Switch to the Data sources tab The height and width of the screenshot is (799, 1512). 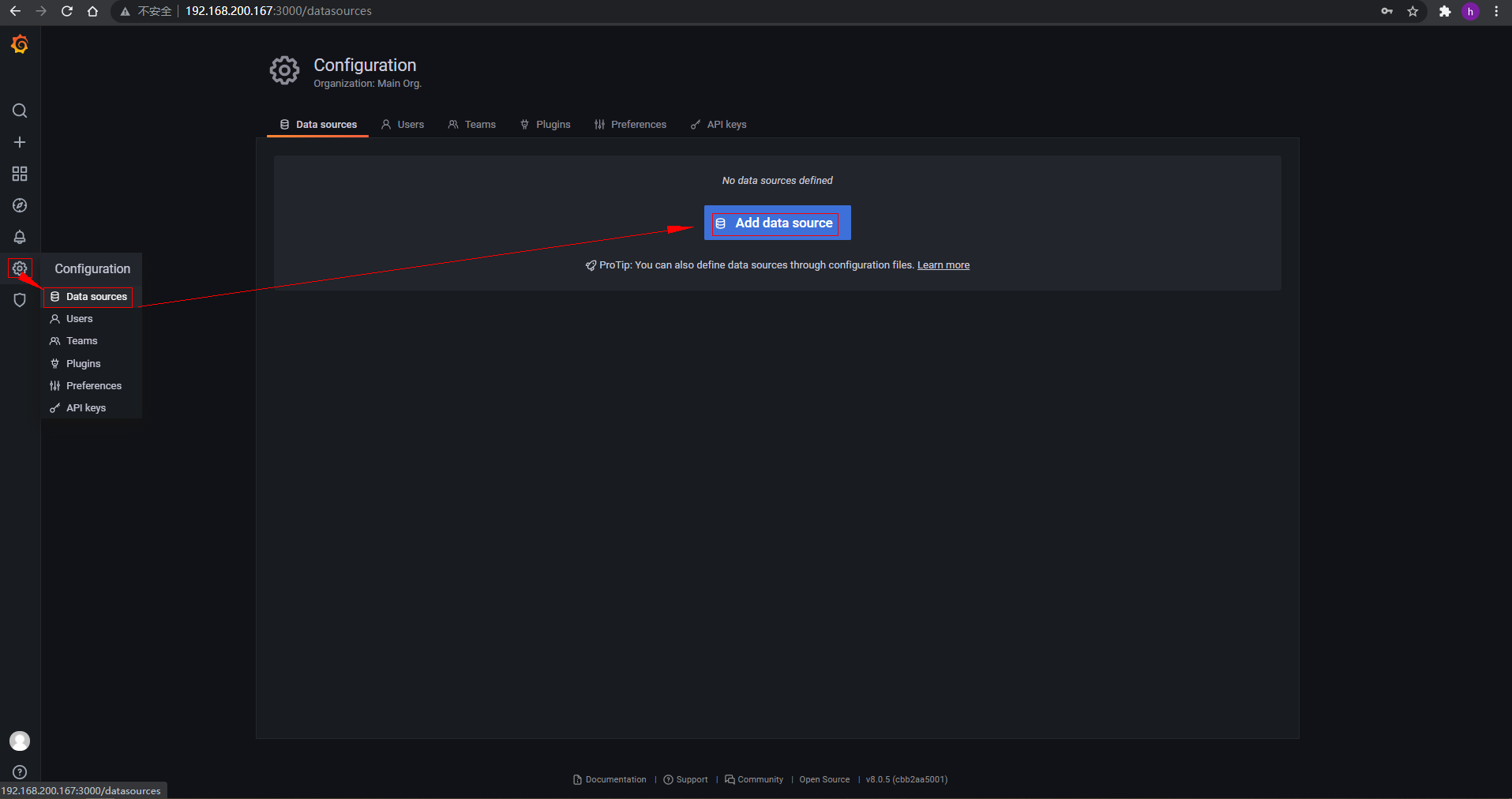click(318, 125)
